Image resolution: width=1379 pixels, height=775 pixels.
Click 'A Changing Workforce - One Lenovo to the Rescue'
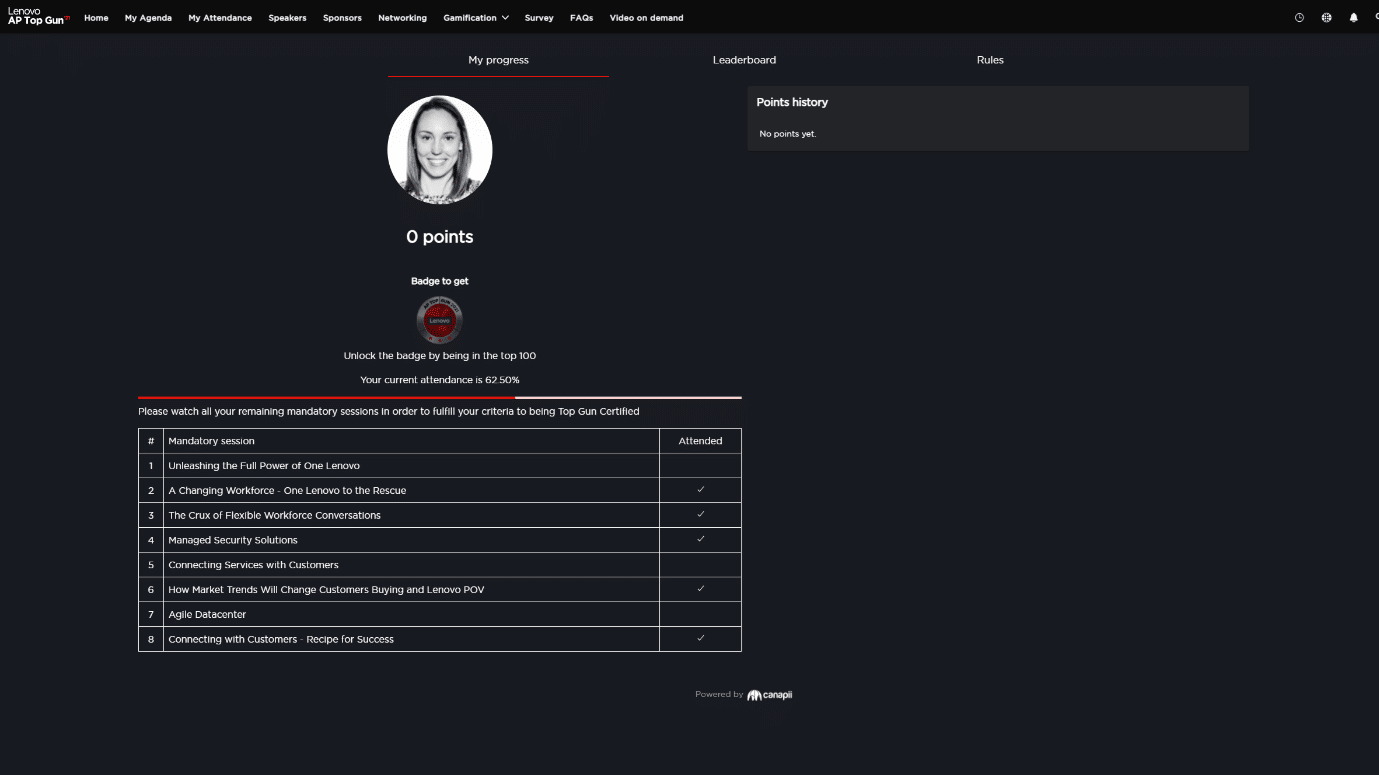[x=287, y=491]
